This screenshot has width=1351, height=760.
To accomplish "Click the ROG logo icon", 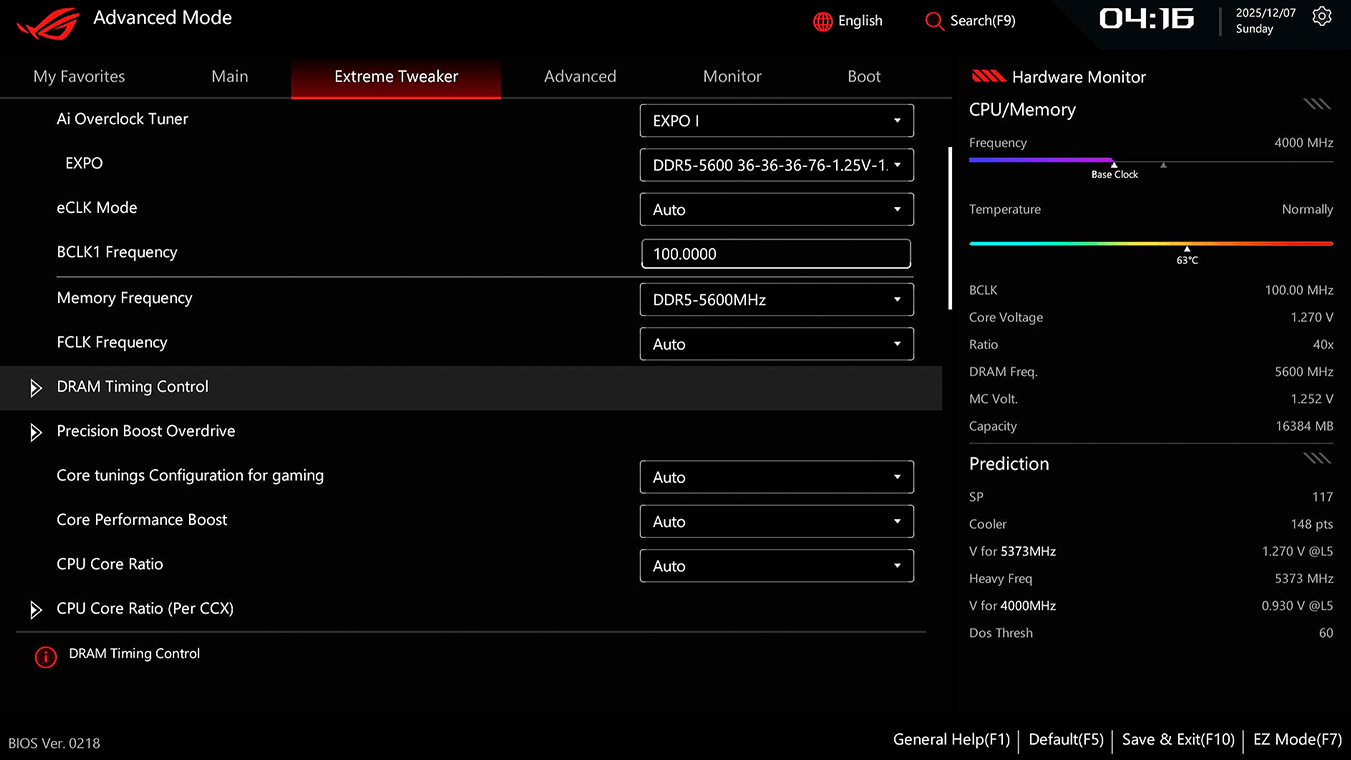I will pos(48,24).
